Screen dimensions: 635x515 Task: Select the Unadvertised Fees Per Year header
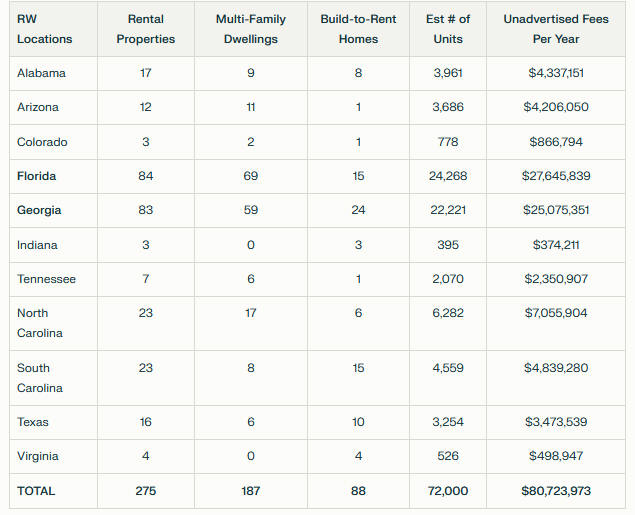[556, 29]
